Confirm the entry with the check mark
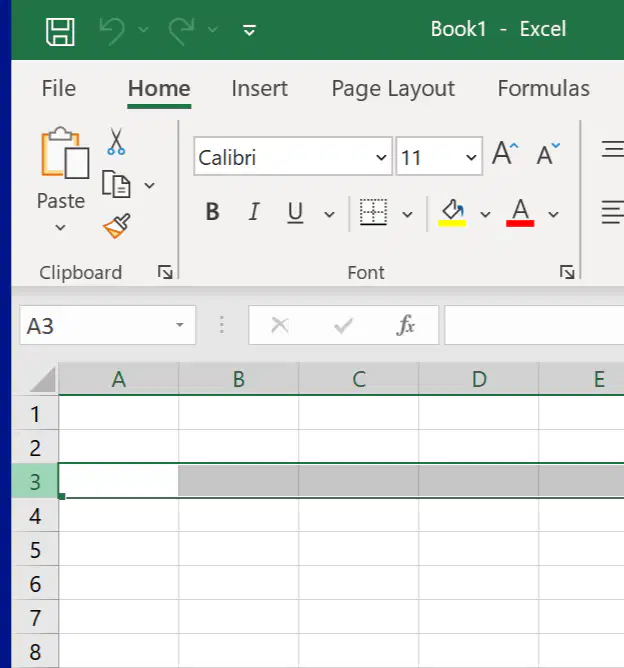The height and width of the screenshot is (668, 624). coord(343,326)
